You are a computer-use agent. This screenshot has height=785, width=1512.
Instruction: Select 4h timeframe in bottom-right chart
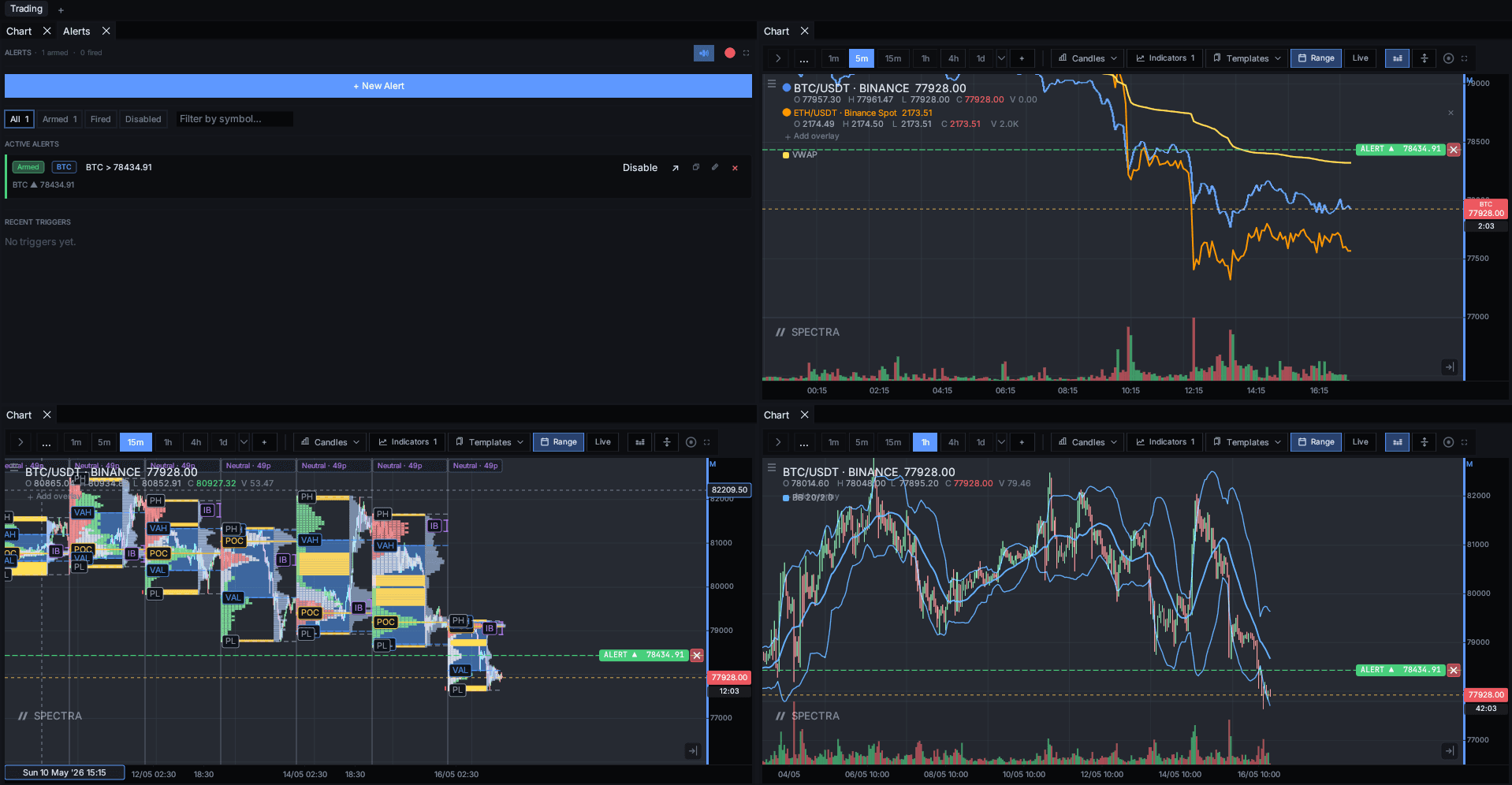pyautogui.click(x=953, y=442)
